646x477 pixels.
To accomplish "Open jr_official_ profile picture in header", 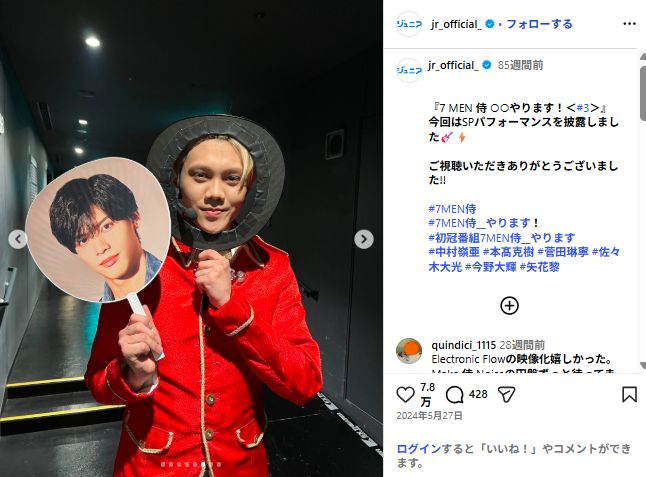I will [x=409, y=24].
